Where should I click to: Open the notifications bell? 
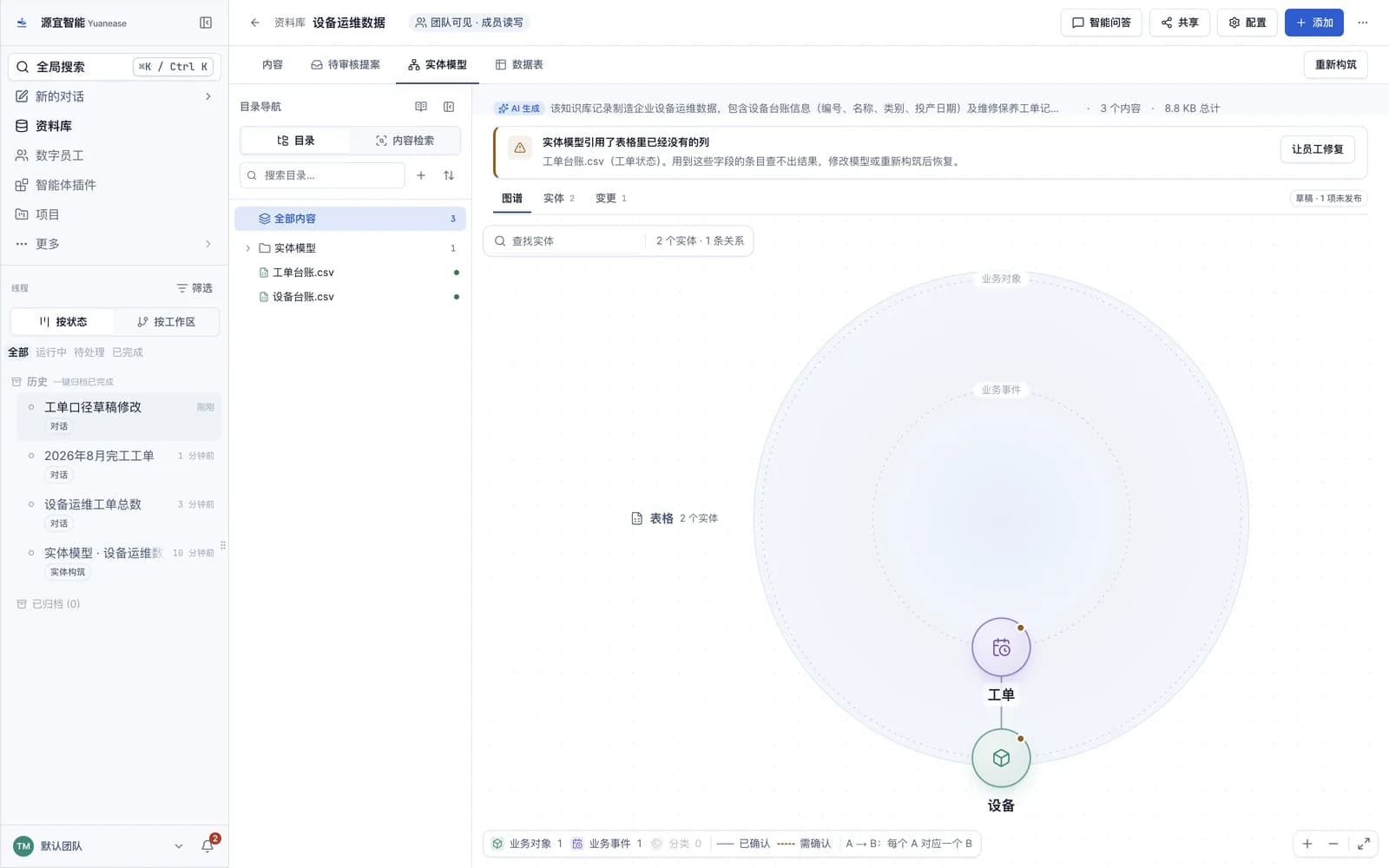[207, 845]
